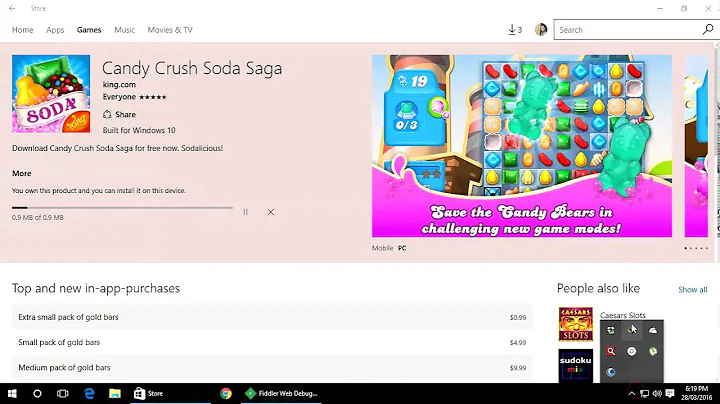720x404 pixels.
Task: Open the sudoku mix app tile
Action: (x=576, y=365)
